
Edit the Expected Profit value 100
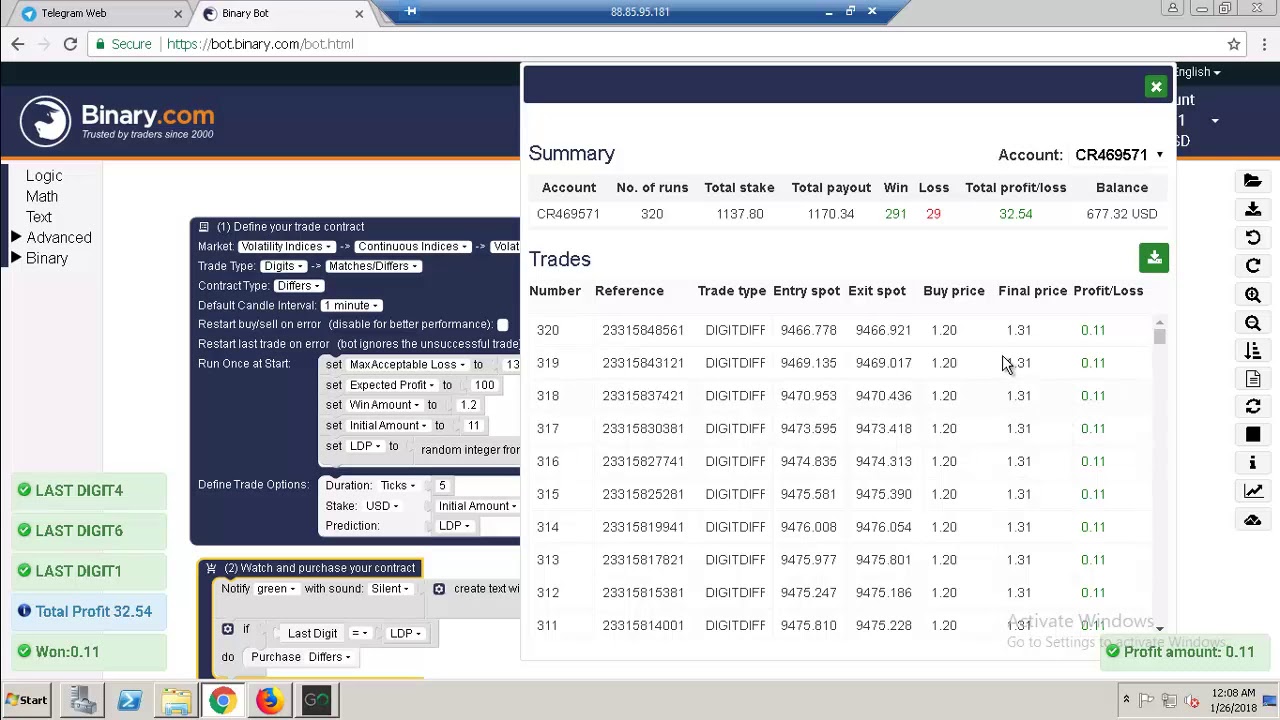pyautogui.click(x=484, y=385)
